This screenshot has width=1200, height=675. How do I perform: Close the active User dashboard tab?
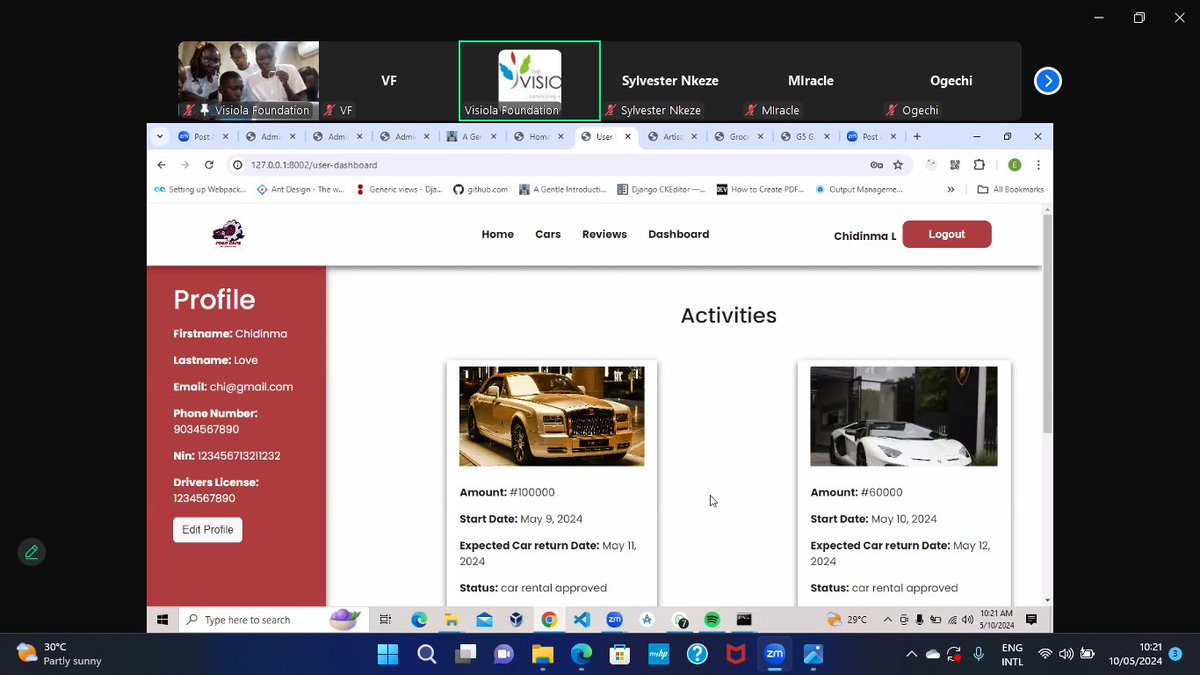[x=627, y=137]
